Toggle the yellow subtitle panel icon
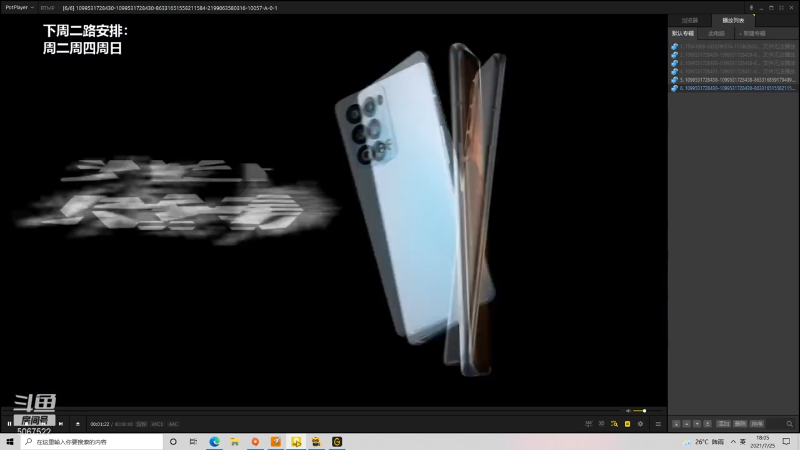Viewport: 800px width, 450px height. 628,424
